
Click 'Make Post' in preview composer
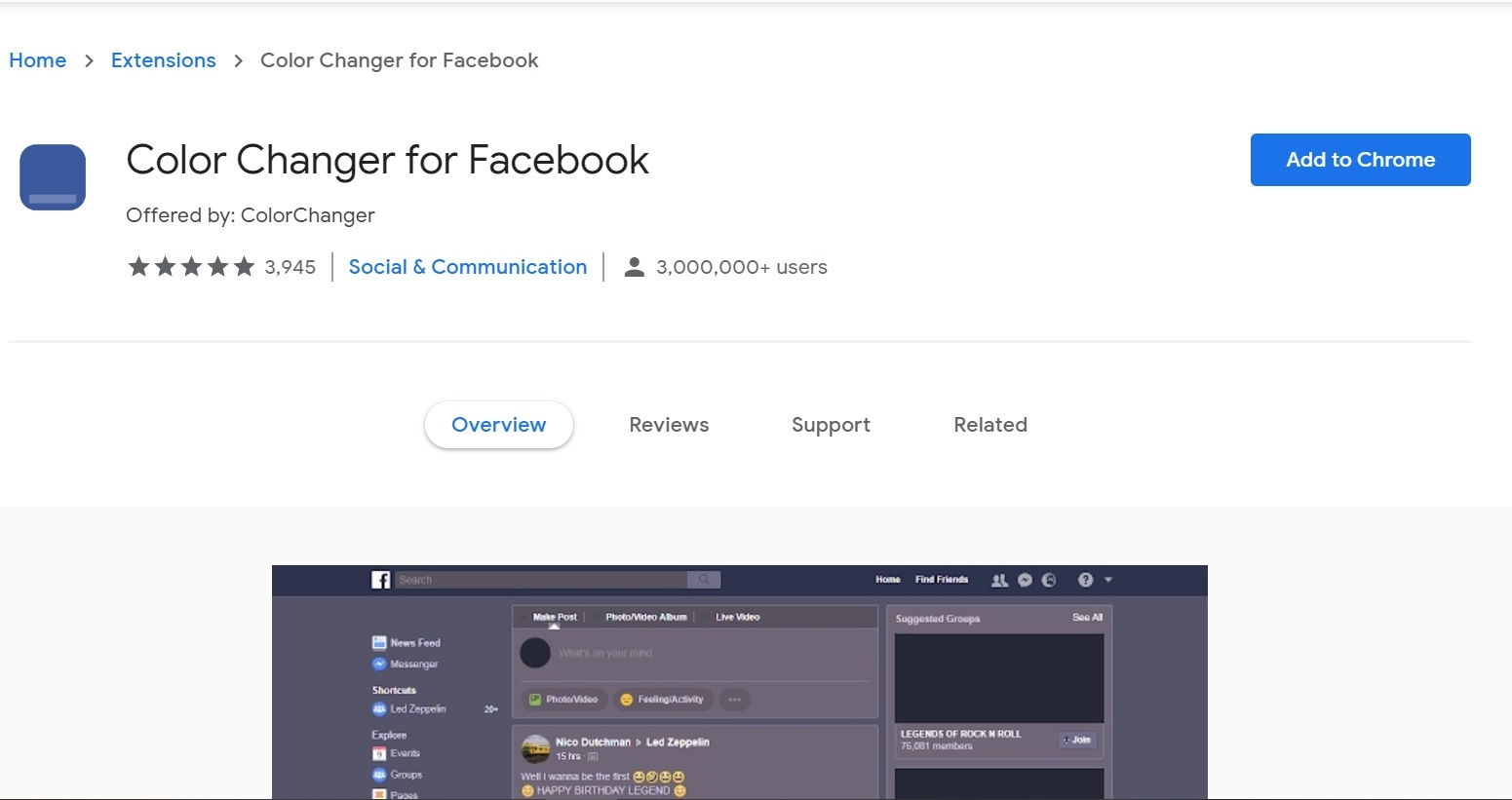[555, 617]
